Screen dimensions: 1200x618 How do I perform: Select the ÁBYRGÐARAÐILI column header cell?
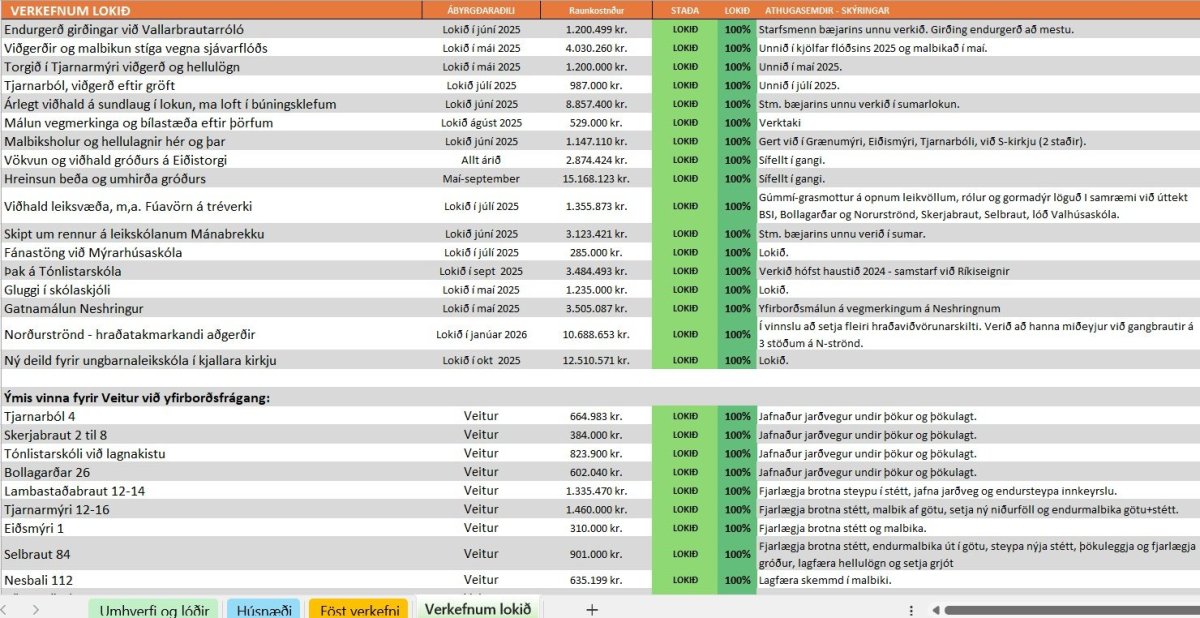(481, 10)
